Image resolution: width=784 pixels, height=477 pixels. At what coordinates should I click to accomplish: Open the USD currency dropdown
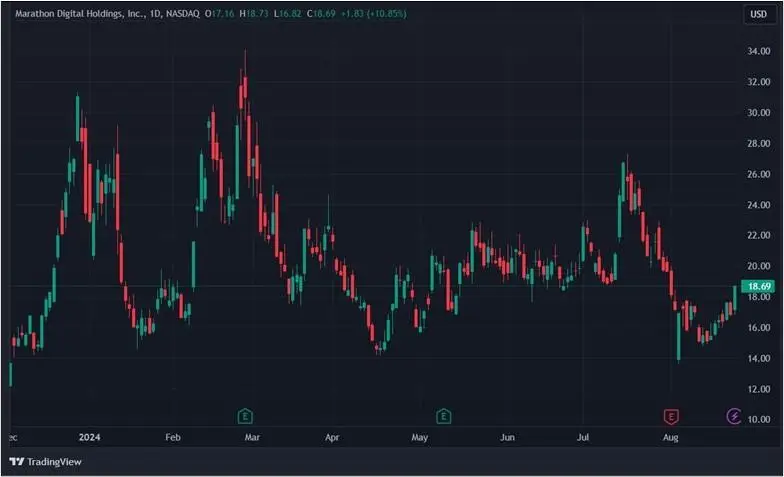pos(759,14)
